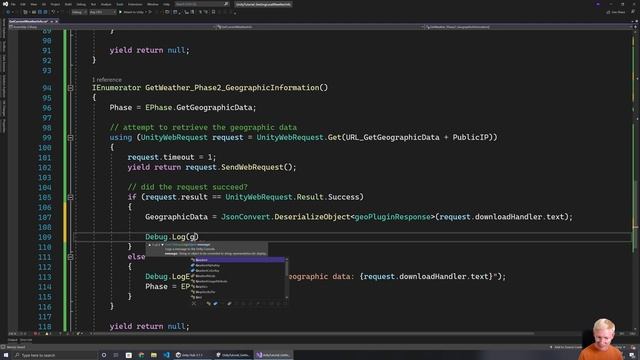Open the Project menu
This screenshot has width=640, height=360.
(55, 4)
